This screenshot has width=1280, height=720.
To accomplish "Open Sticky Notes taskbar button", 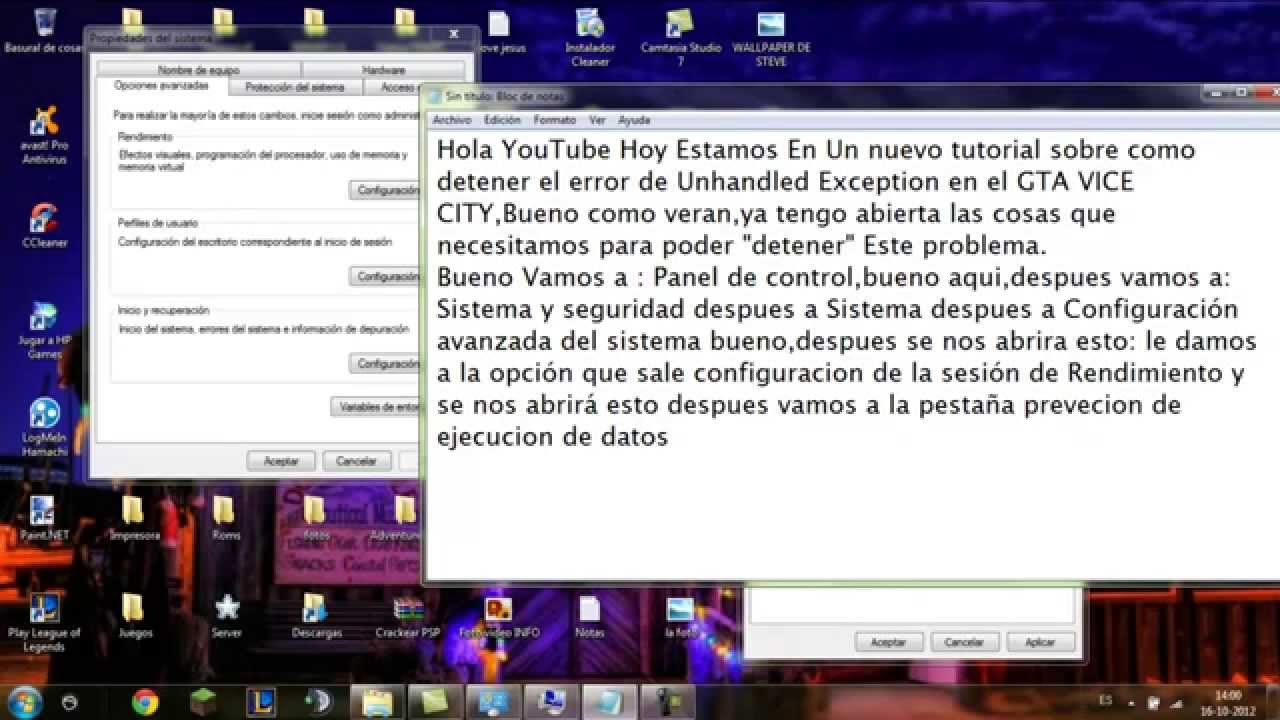I will pos(435,702).
